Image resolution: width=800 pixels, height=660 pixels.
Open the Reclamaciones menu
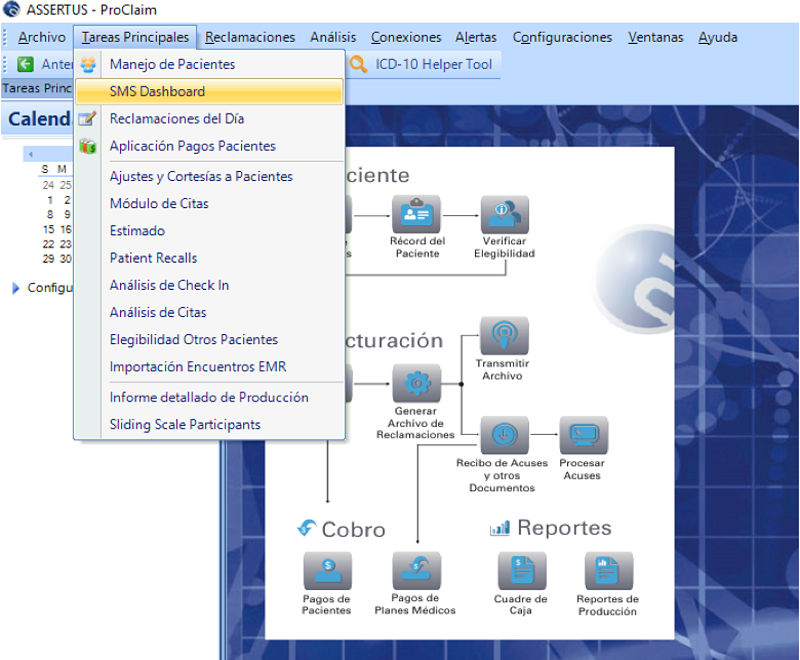[250, 37]
